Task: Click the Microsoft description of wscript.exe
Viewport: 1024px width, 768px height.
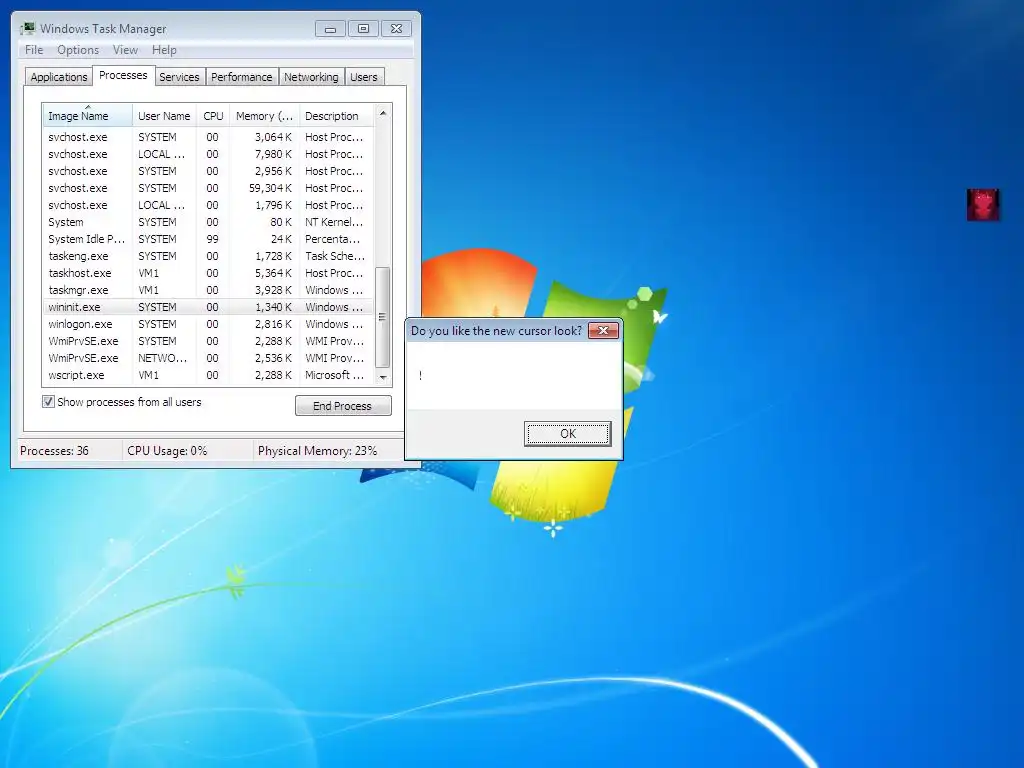Action: 334,375
